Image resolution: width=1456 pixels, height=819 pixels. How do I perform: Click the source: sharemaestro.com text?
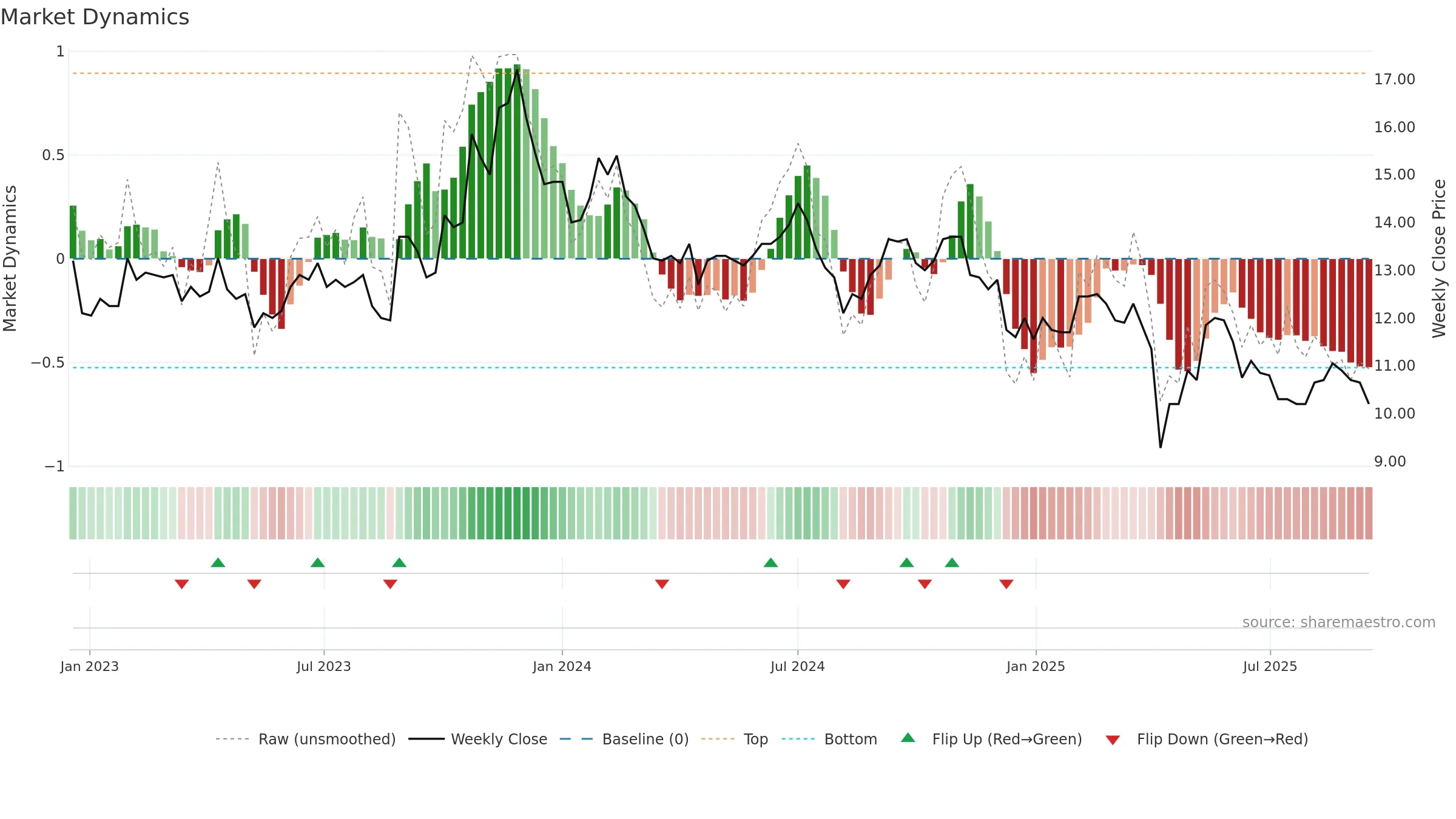(x=1339, y=622)
